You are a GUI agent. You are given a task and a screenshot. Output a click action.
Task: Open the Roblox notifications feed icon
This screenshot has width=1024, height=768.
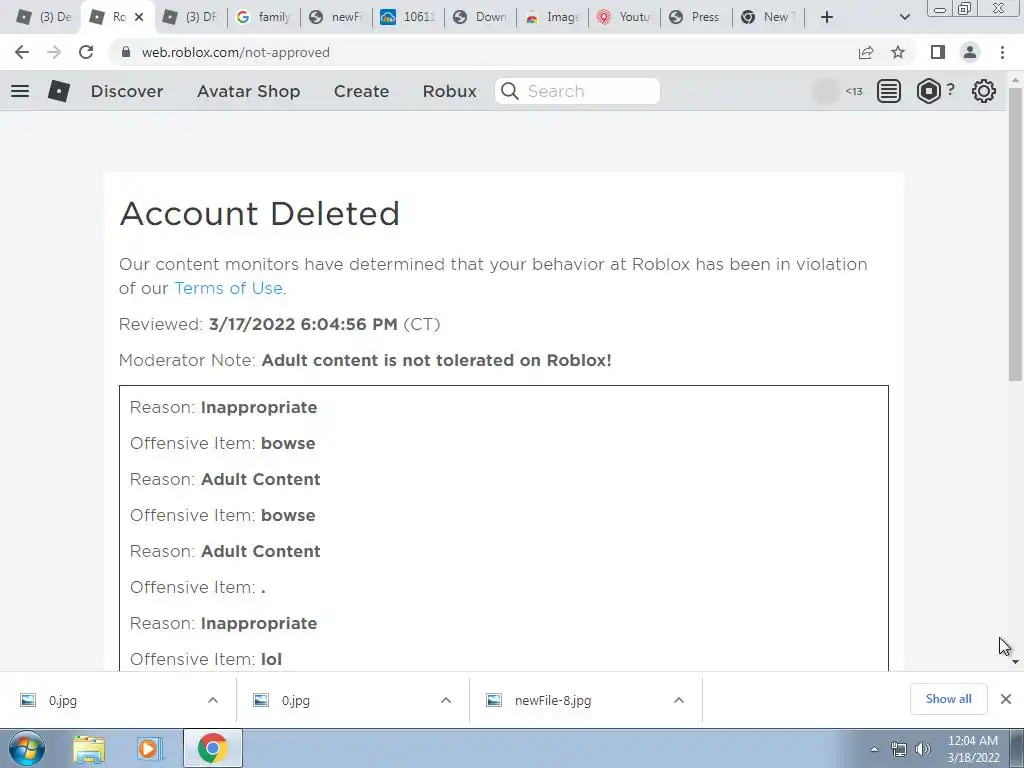889,91
